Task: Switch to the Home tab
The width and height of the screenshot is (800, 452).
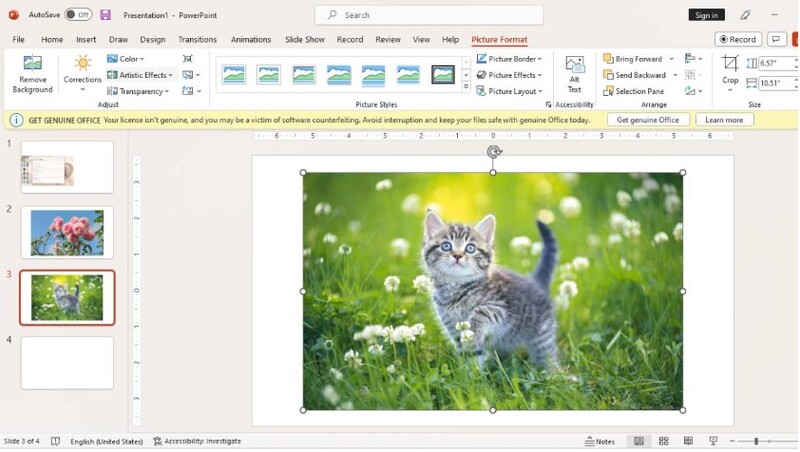Action: click(x=52, y=39)
